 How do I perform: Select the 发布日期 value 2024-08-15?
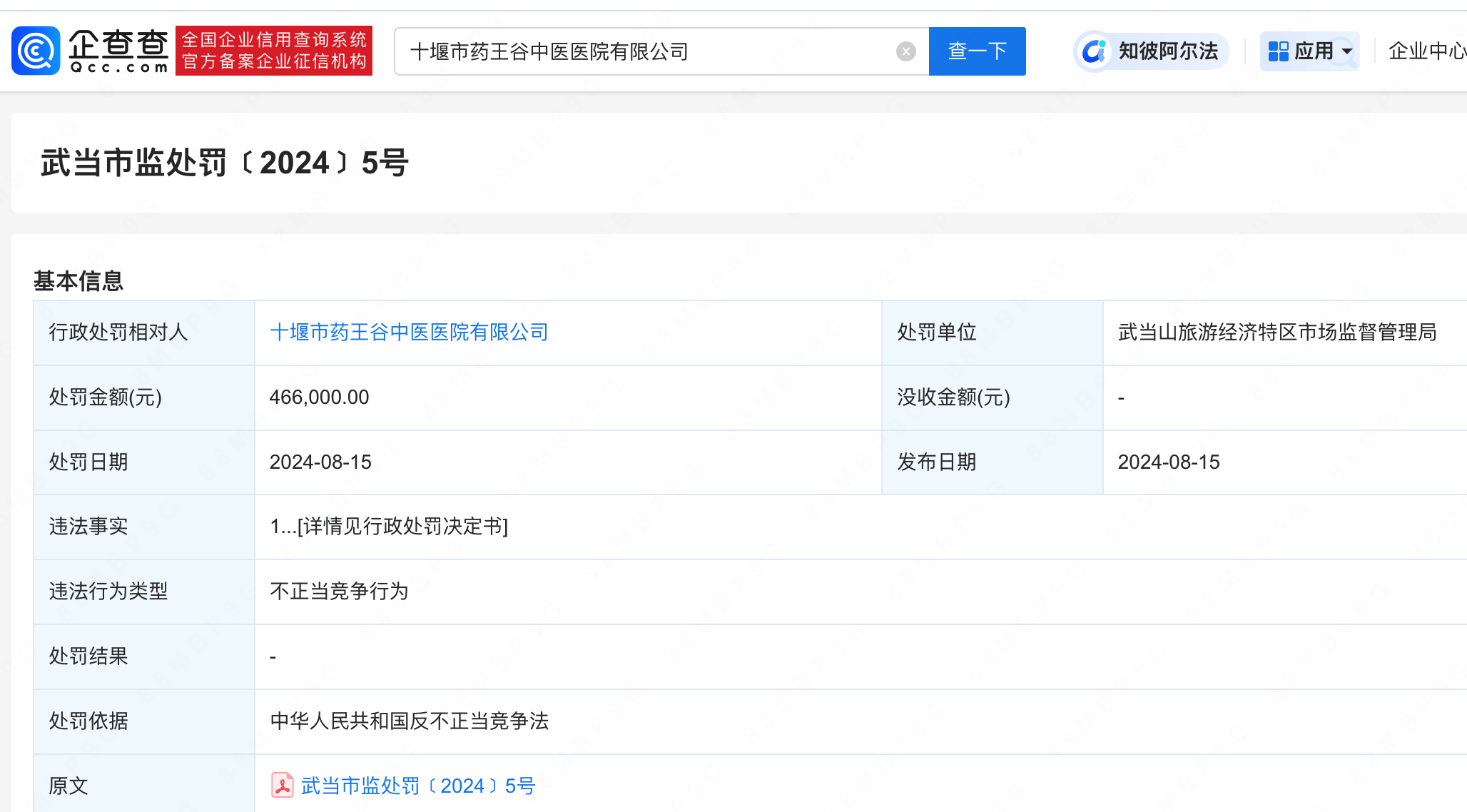pos(1169,462)
